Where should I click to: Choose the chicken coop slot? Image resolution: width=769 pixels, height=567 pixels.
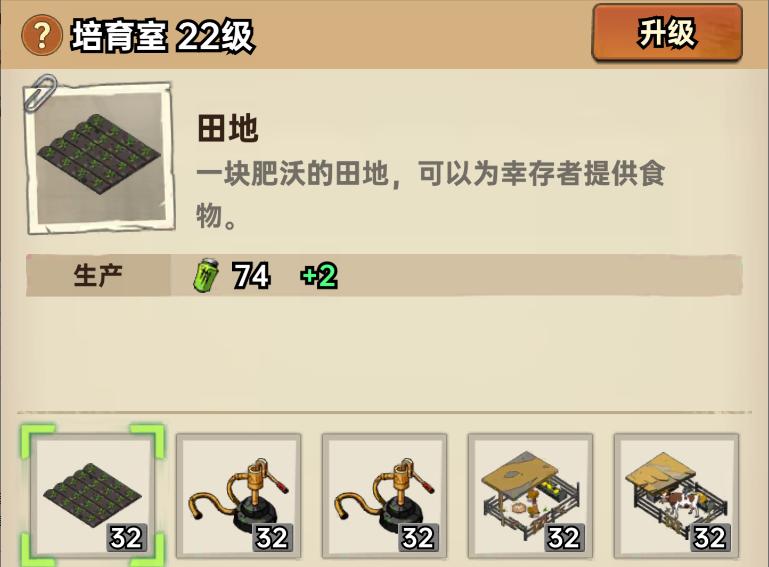pos(531,496)
